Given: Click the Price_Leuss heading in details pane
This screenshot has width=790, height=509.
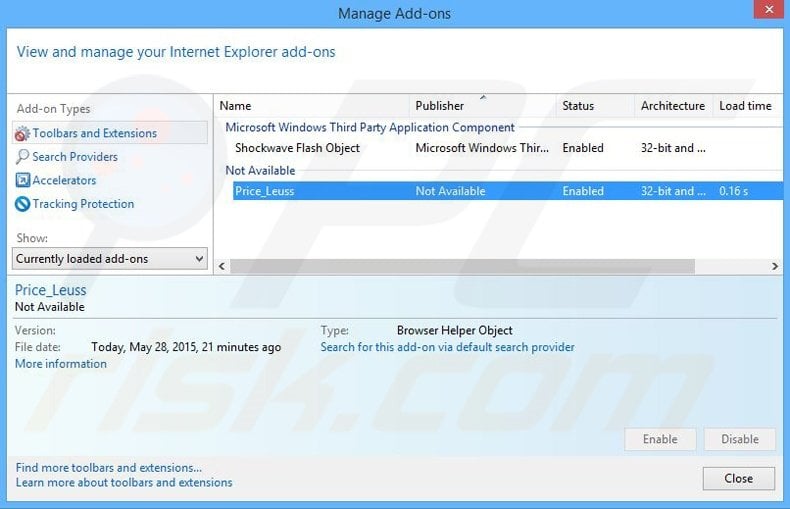Looking at the screenshot, I should (x=50, y=290).
